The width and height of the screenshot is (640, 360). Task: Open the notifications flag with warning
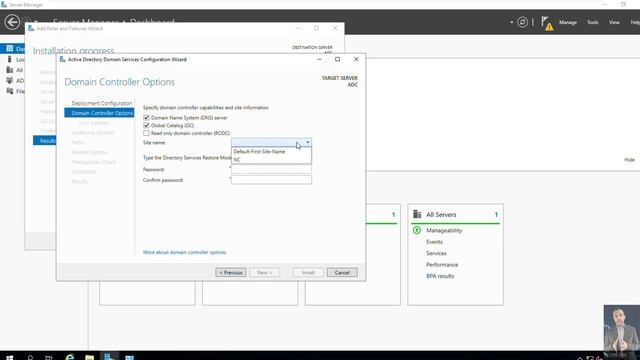[547, 23]
